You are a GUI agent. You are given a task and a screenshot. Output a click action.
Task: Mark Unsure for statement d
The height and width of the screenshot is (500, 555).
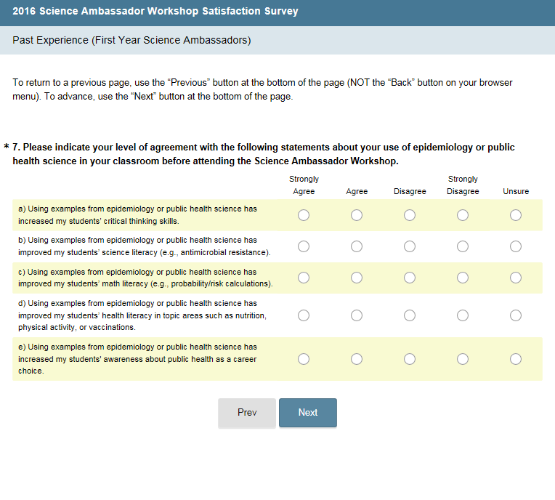coord(515,315)
